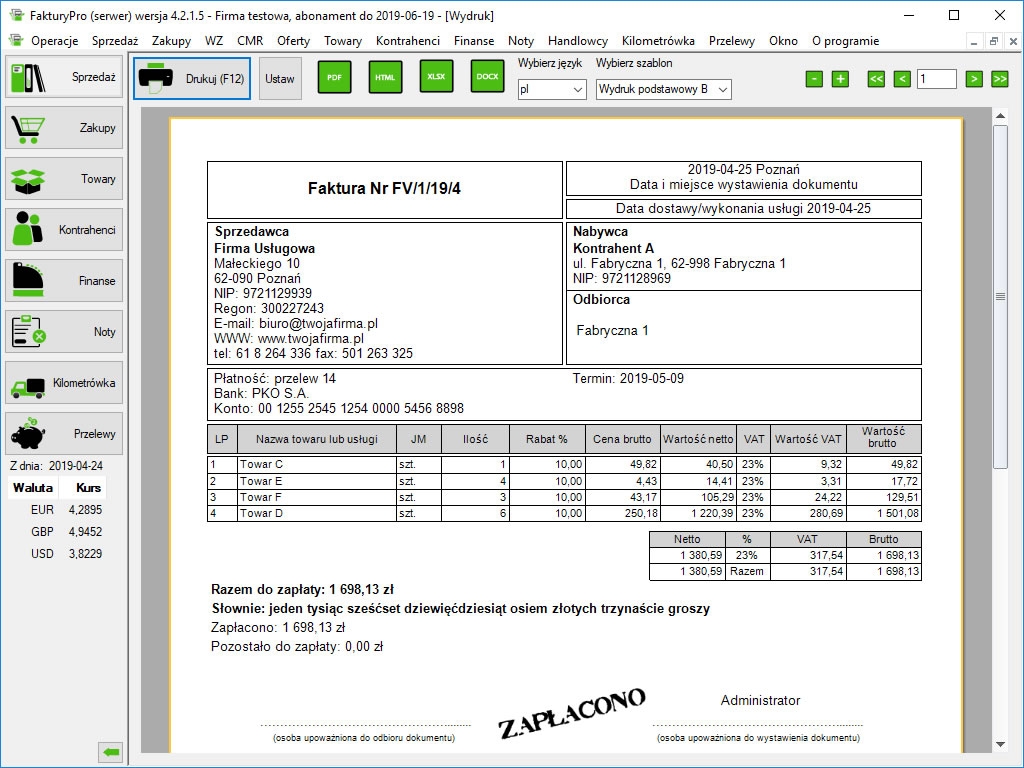1024x768 pixels.
Task: Export the invoice as PDF
Action: coord(334,77)
